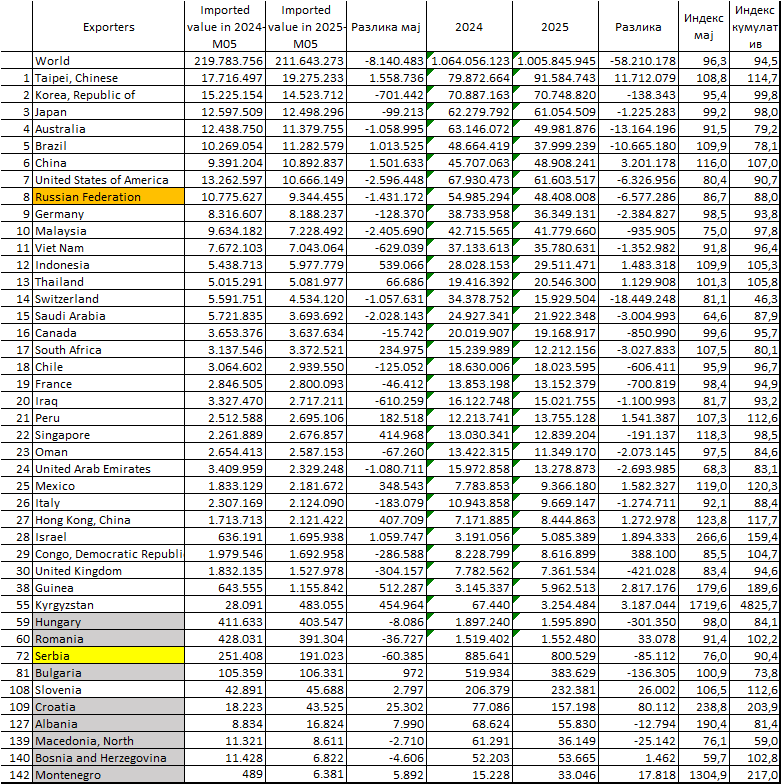
Task: Click the grey Montenegro cell
Action: pos(108,775)
